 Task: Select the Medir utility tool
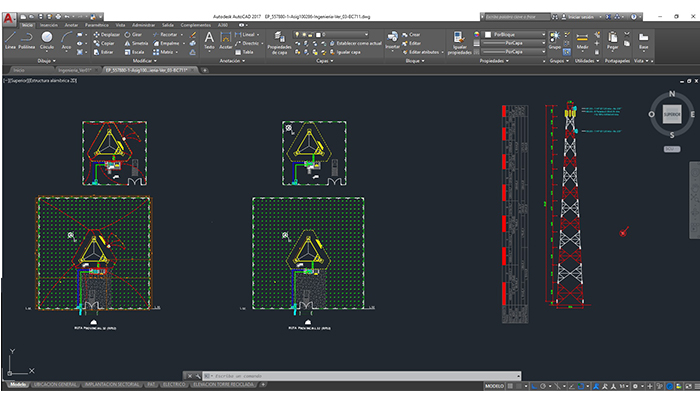(x=583, y=38)
